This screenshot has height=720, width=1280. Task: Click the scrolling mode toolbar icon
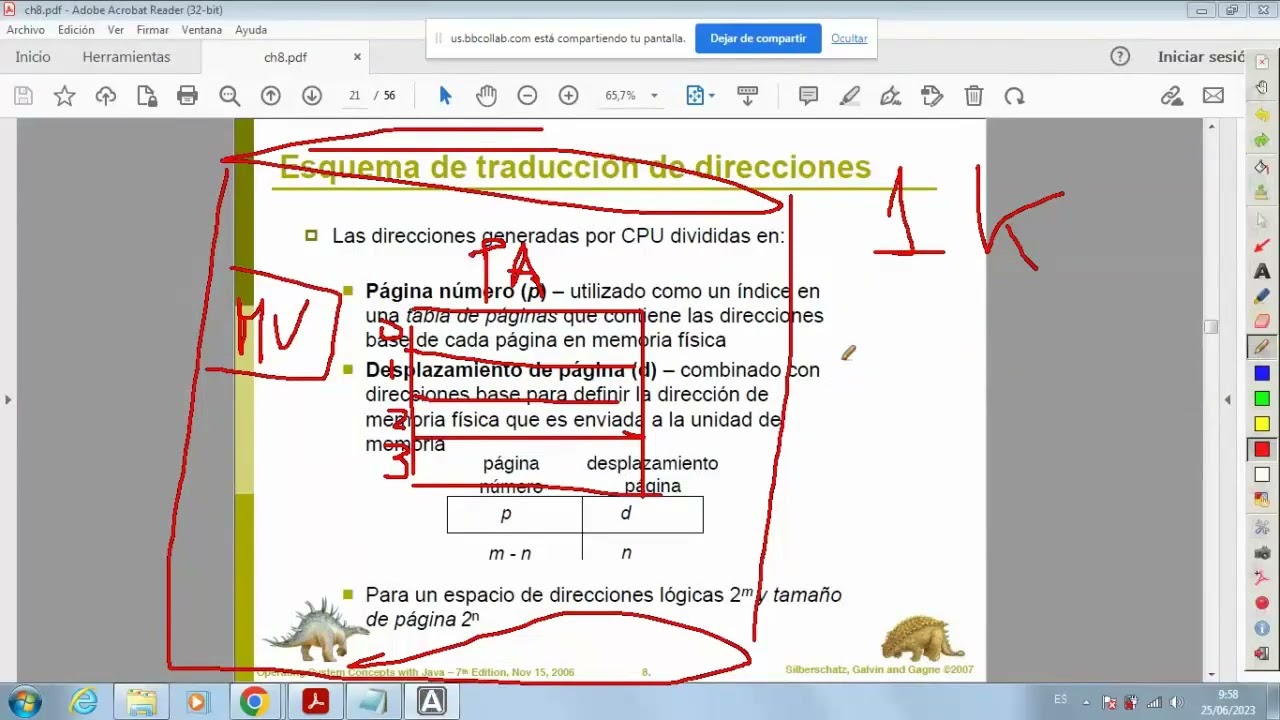coord(747,96)
